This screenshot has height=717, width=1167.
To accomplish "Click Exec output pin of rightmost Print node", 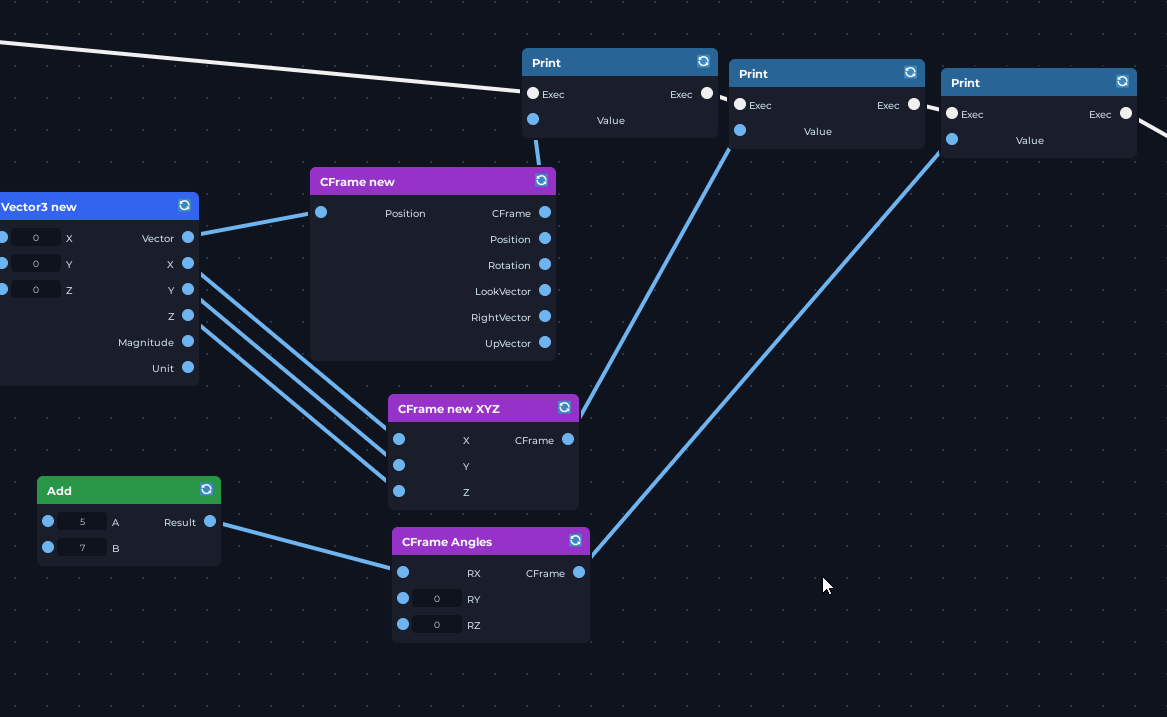I will pyautogui.click(x=1126, y=113).
